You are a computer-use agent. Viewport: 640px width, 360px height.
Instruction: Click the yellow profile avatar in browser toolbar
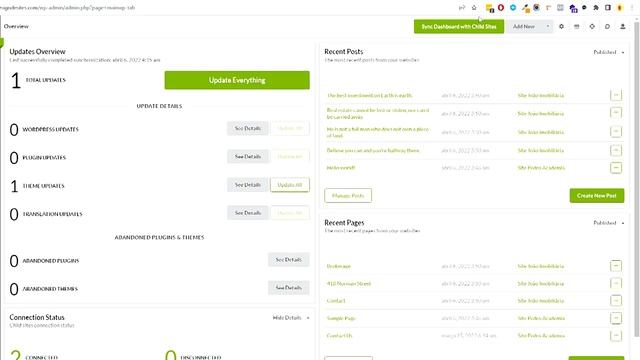pyautogui.click(x=620, y=7)
